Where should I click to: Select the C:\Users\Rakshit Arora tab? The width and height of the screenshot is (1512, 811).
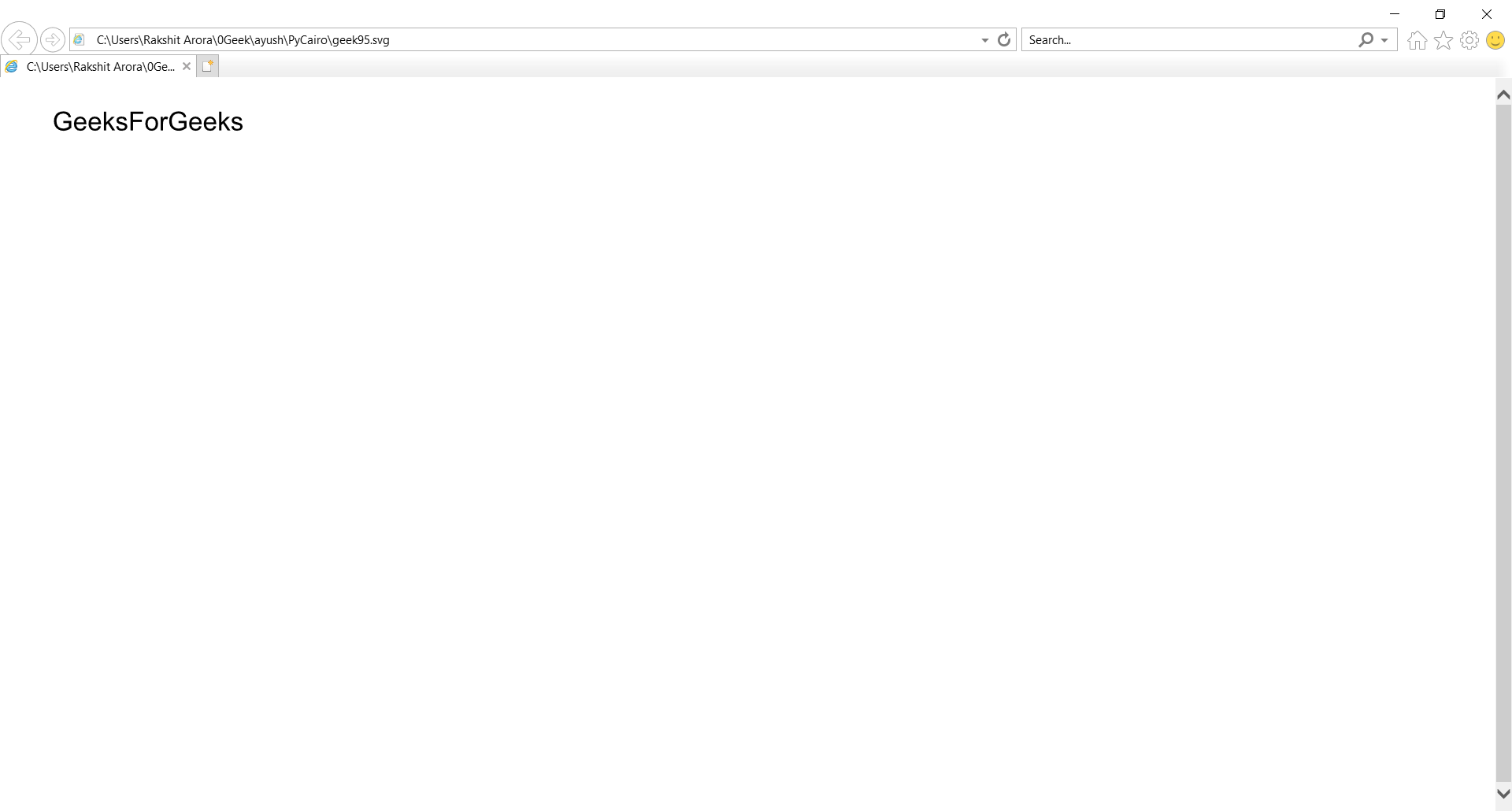tap(98, 67)
